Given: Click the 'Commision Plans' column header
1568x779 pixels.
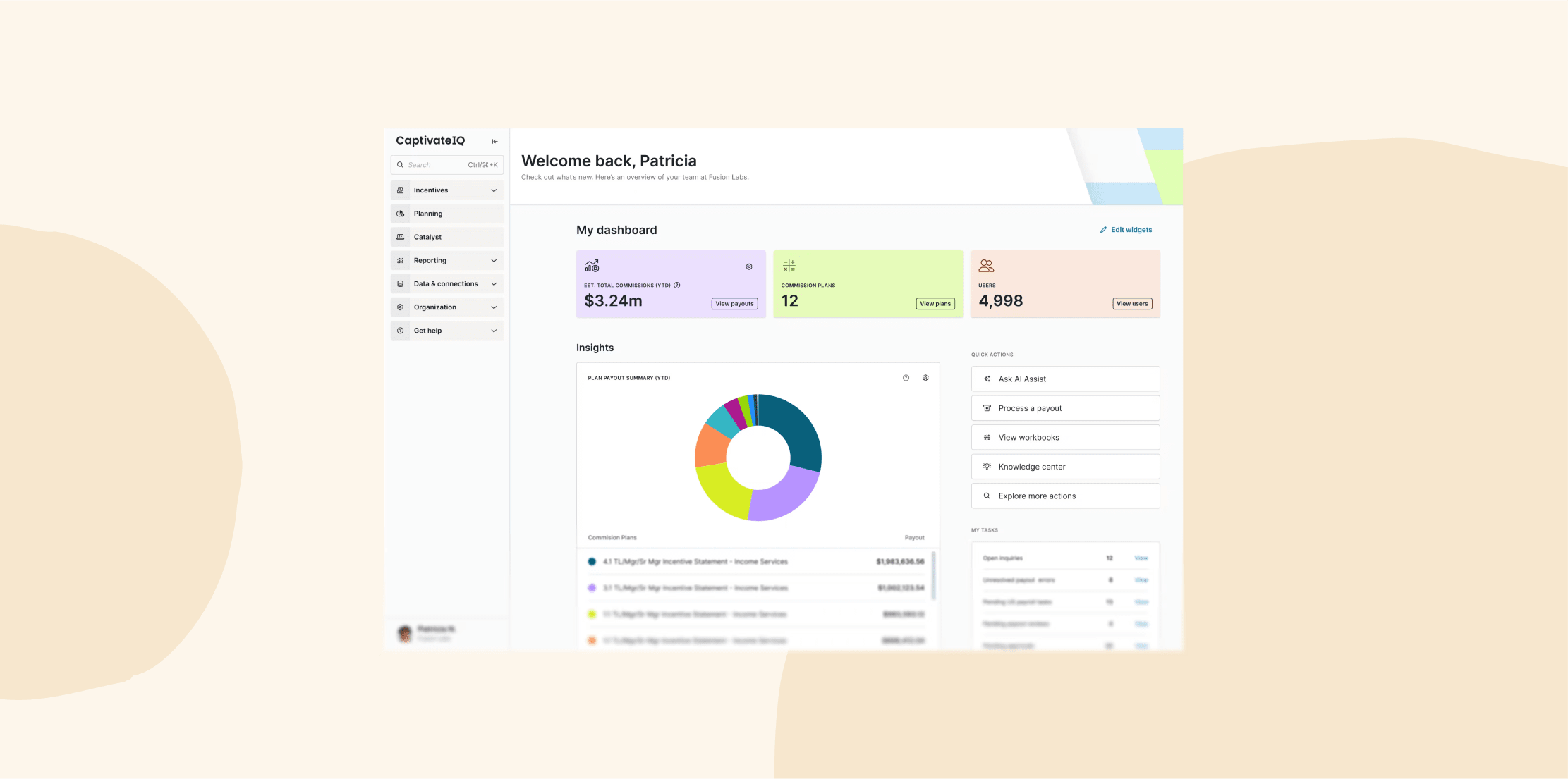Looking at the screenshot, I should tap(612, 538).
